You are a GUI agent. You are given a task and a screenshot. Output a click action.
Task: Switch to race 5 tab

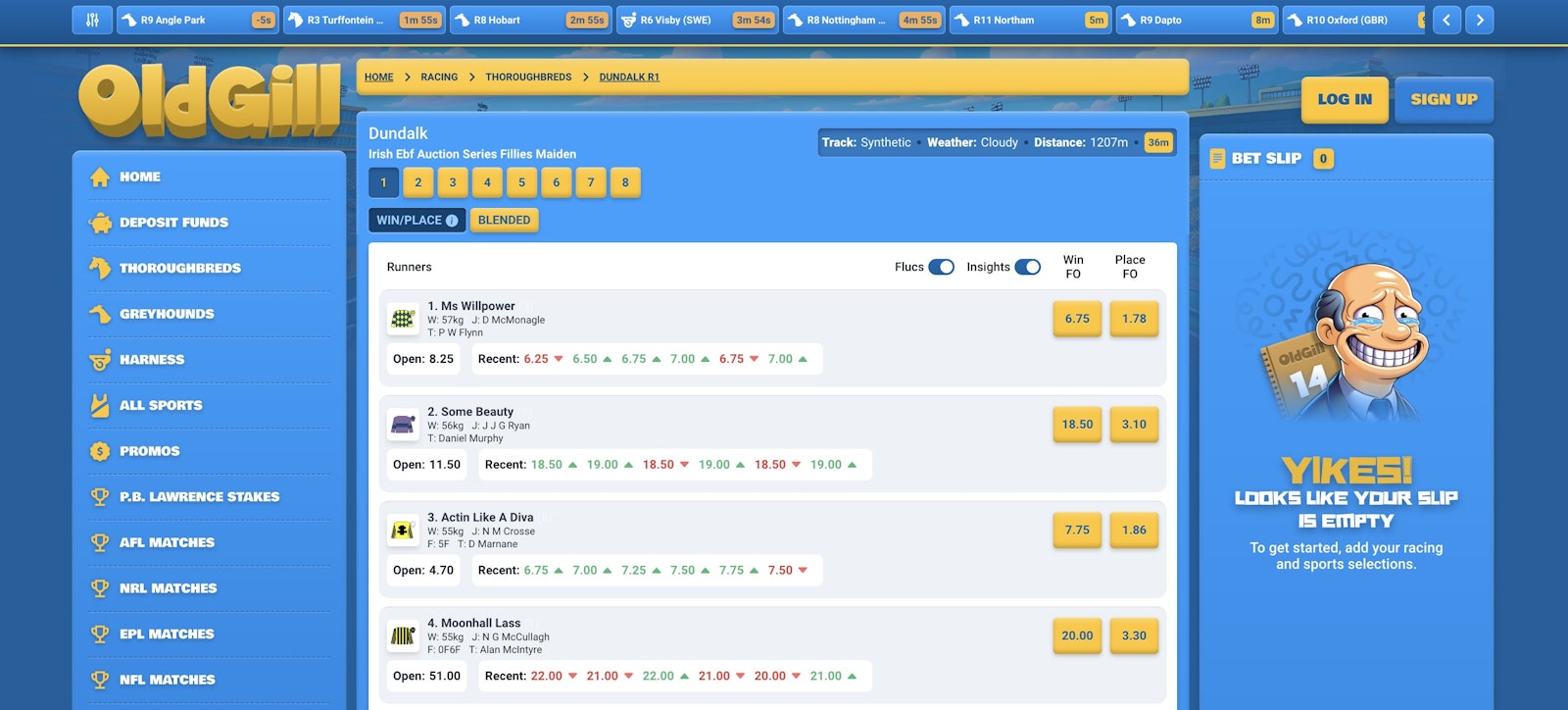[x=521, y=182]
